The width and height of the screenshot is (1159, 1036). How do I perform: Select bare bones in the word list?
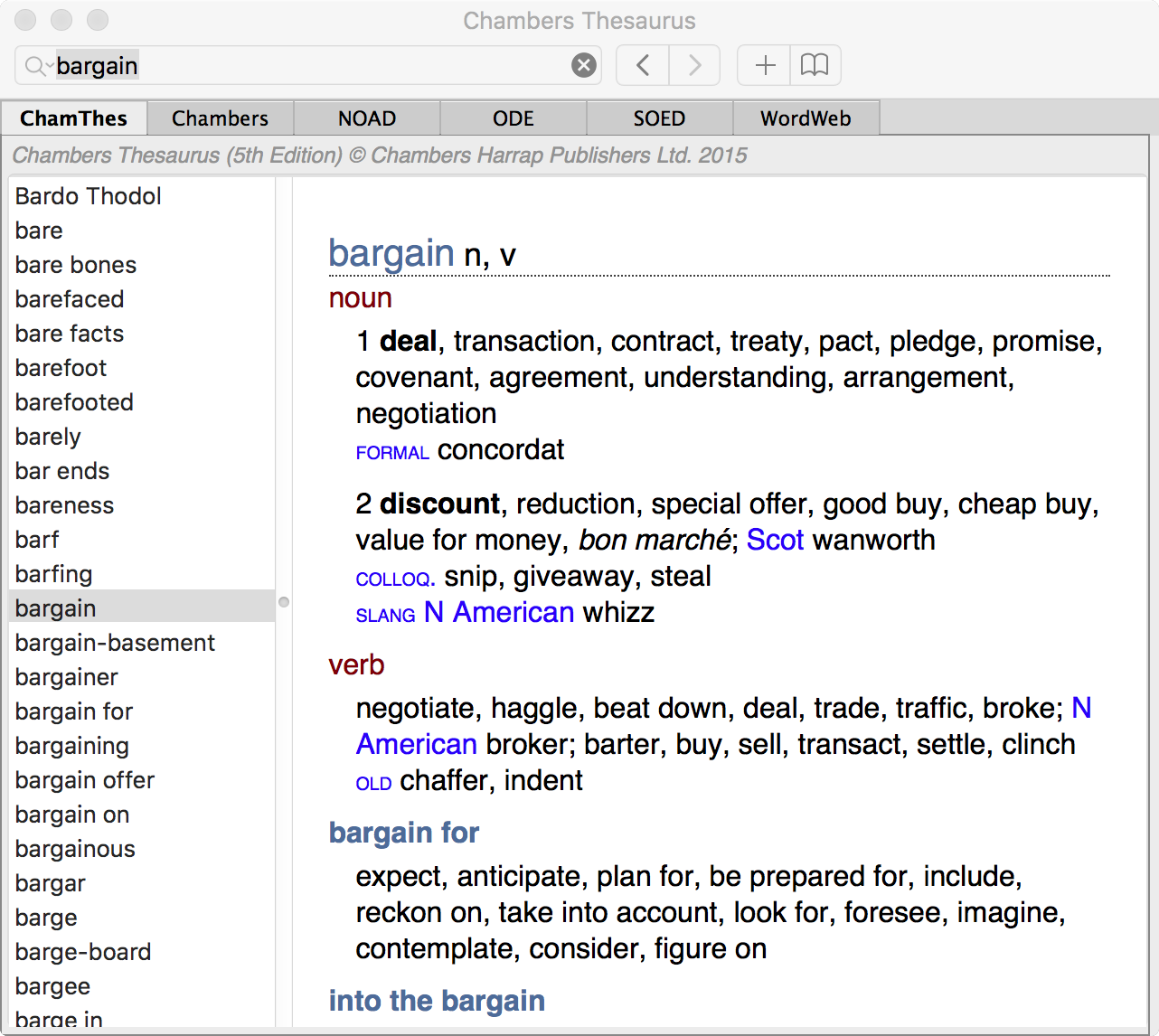pos(142,265)
